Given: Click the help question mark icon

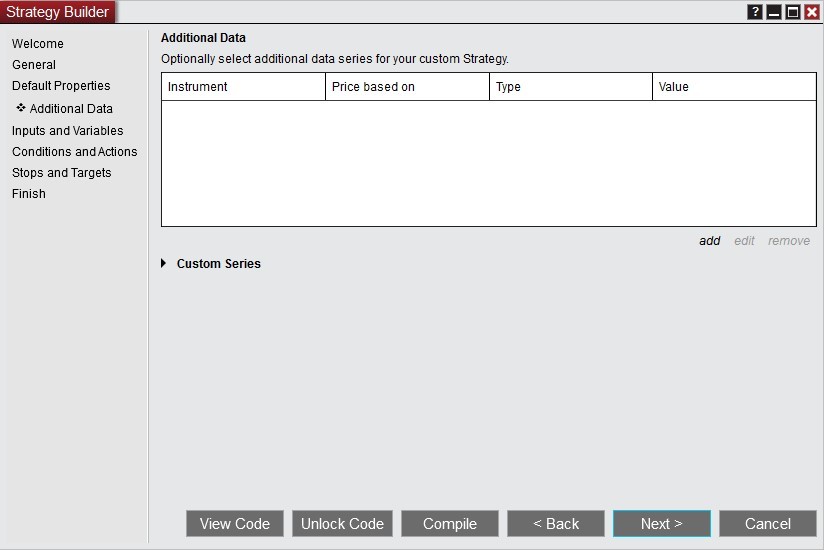Looking at the screenshot, I should point(755,12).
